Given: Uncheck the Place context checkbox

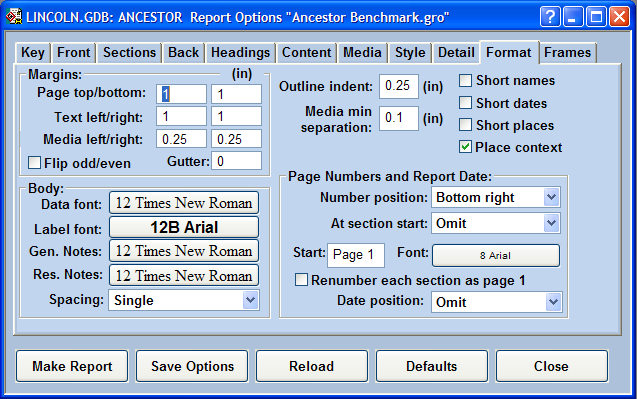Looking at the screenshot, I should point(465,147).
